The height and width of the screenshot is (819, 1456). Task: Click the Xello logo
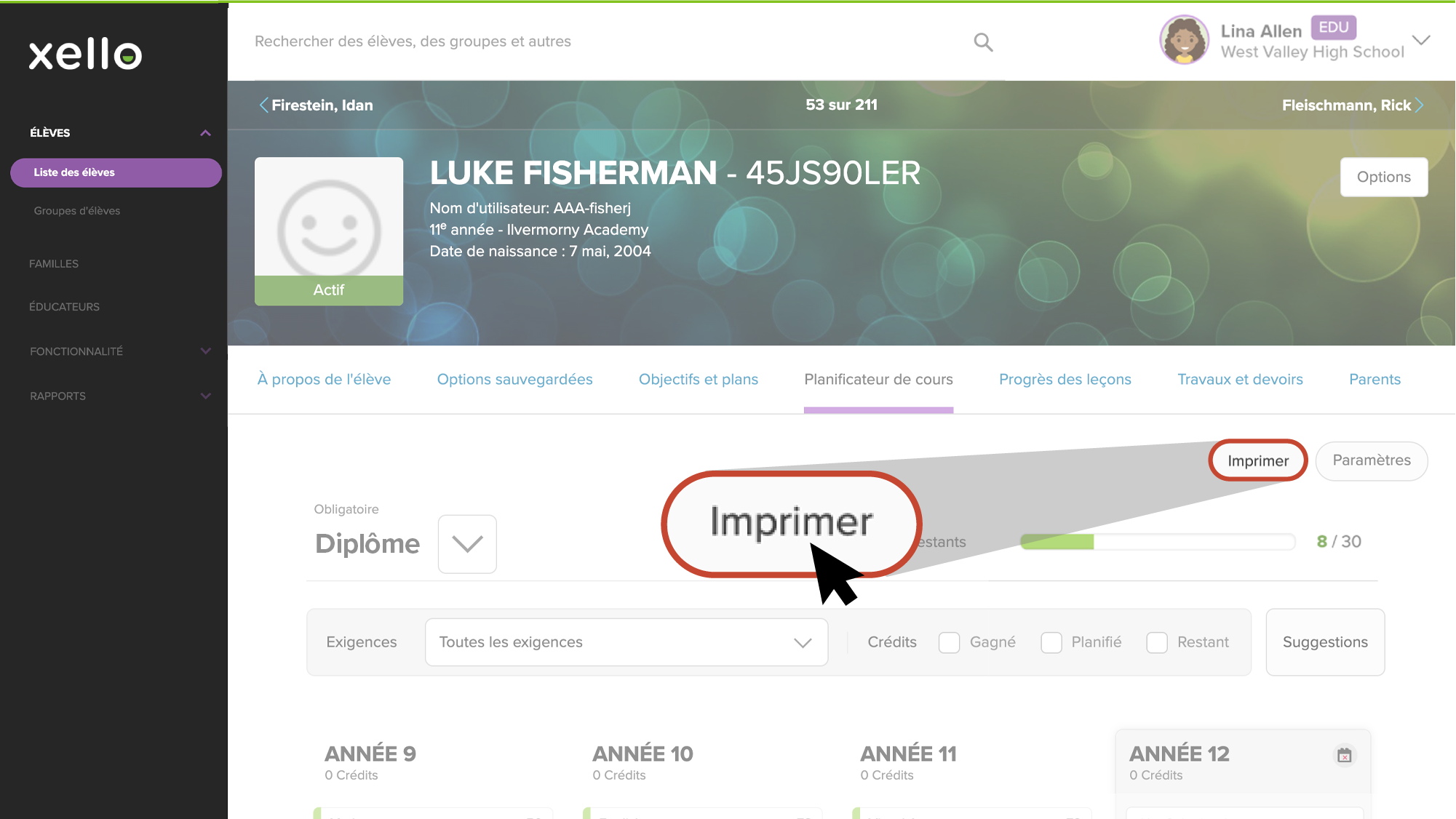(85, 54)
